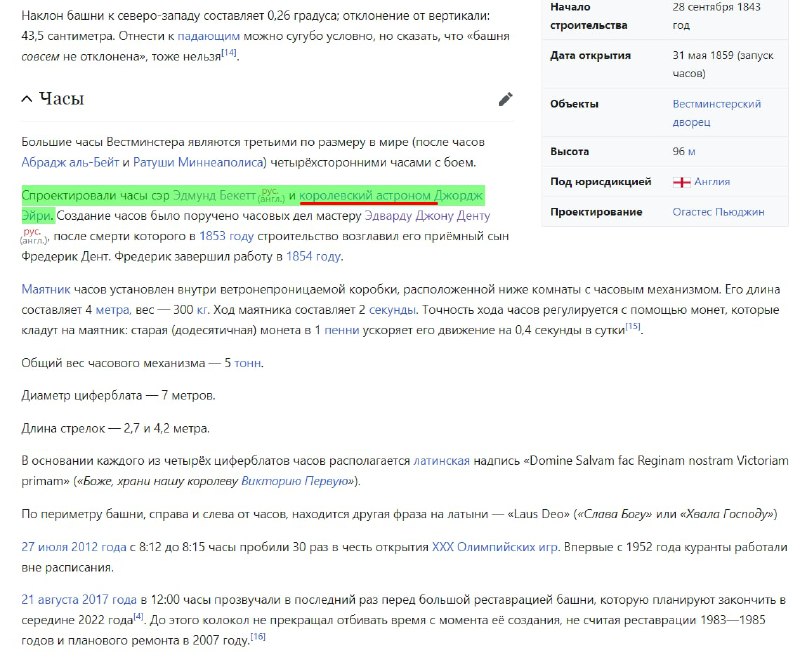Click the Laus Deo Latin phrase
The image size is (800, 662).
tap(538, 514)
